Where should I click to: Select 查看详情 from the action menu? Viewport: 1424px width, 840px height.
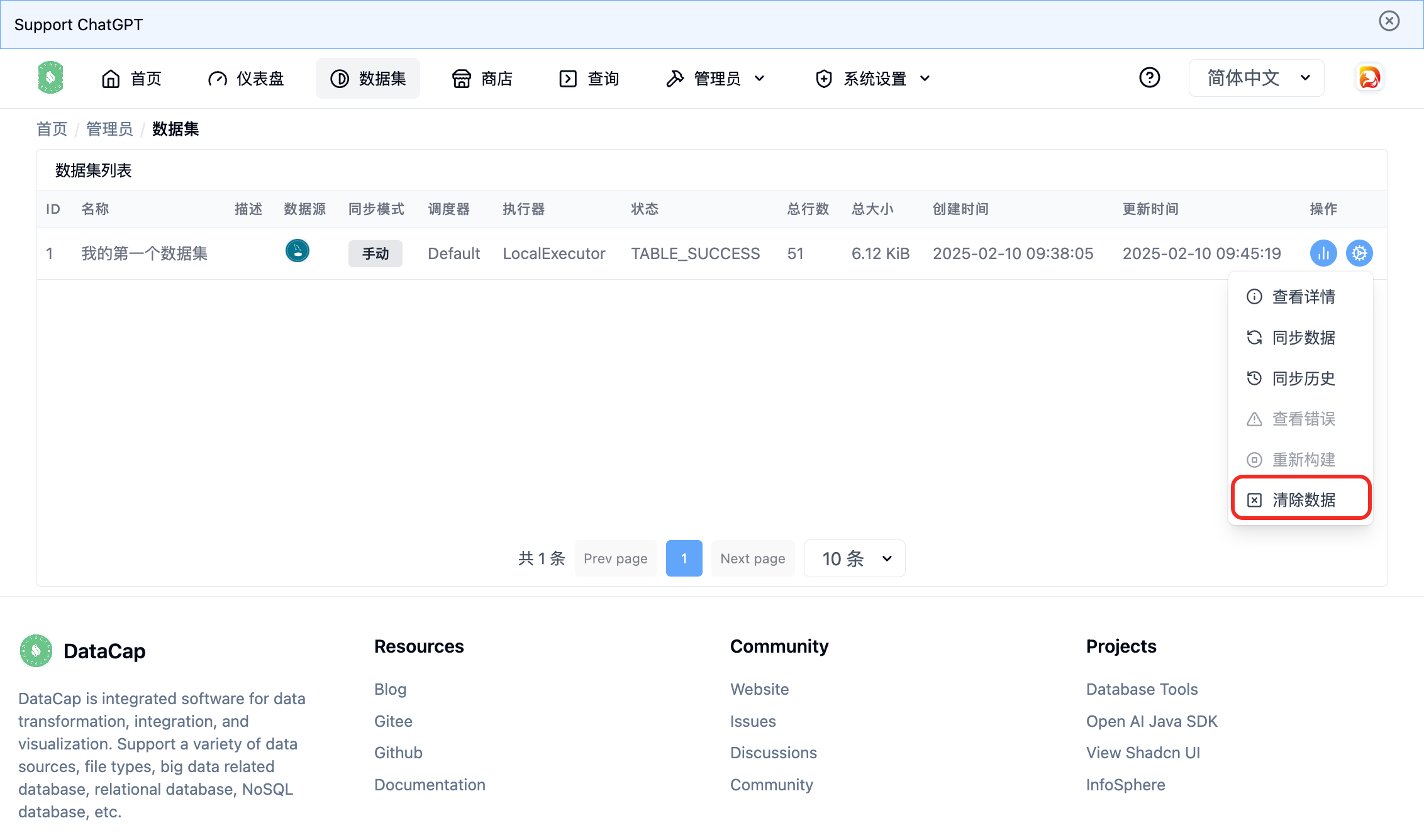point(1301,297)
